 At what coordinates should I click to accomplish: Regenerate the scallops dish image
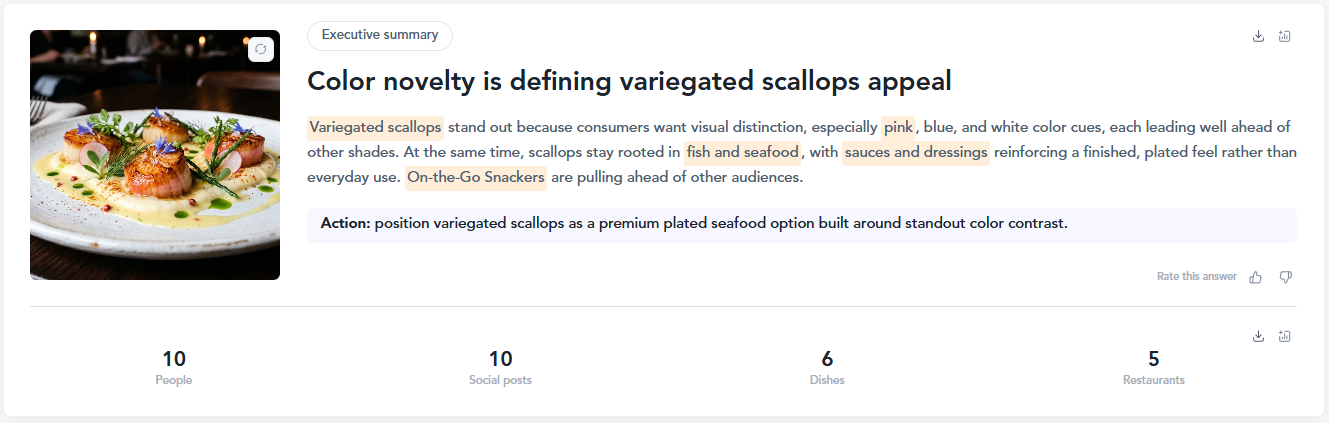260,49
